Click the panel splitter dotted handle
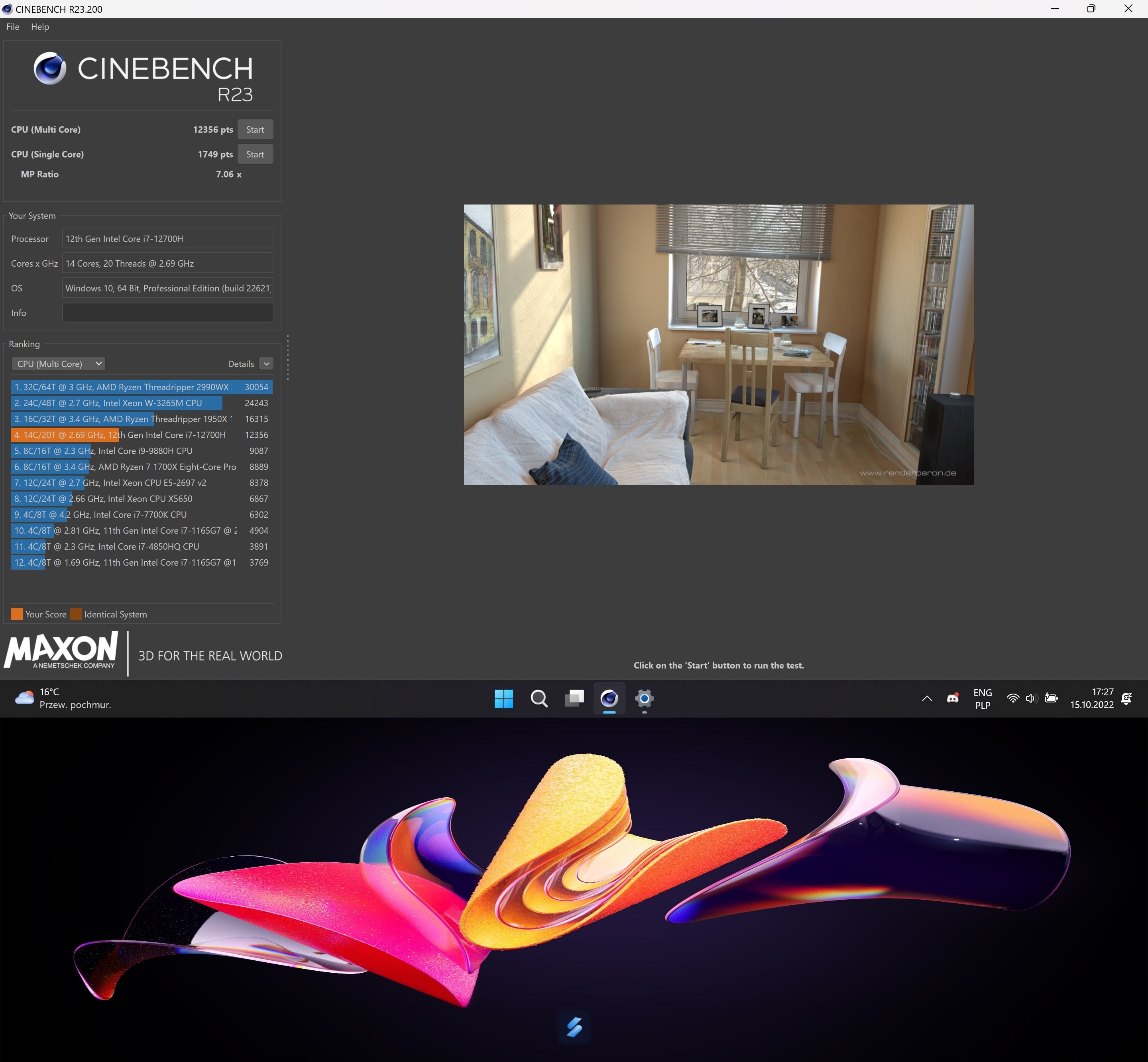The image size is (1148, 1062). 287,358
